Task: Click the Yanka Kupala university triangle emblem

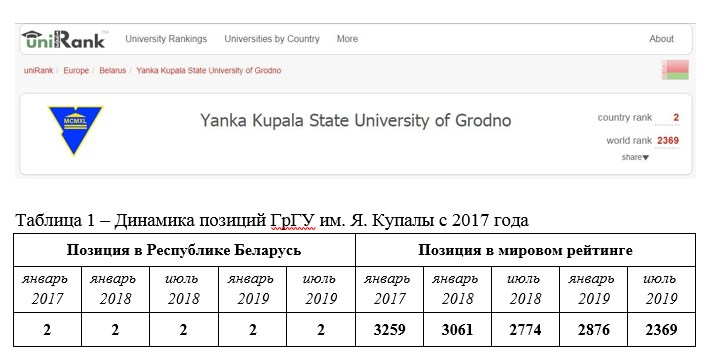Action: pyautogui.click(x=76, y=130)
